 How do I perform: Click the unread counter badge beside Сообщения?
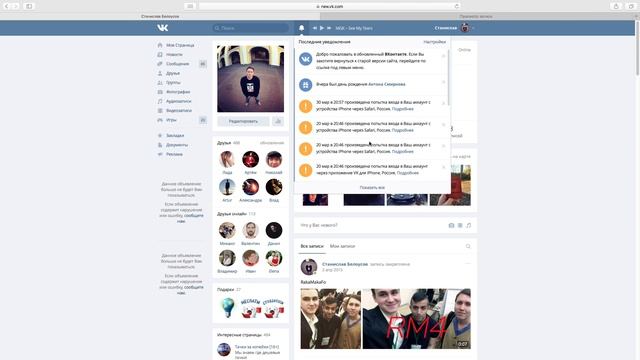coord(203,64)
